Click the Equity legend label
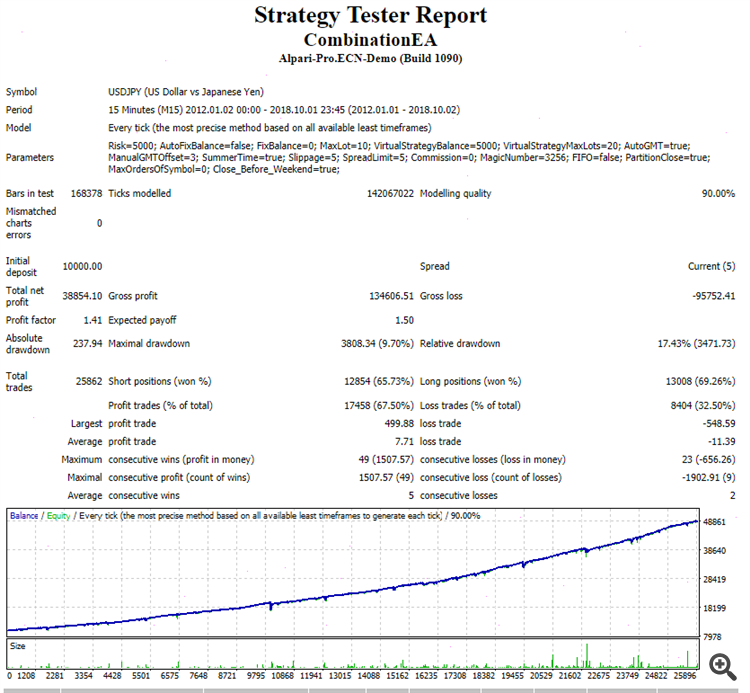The image size is (750, 693). click(x=58, y=516)
